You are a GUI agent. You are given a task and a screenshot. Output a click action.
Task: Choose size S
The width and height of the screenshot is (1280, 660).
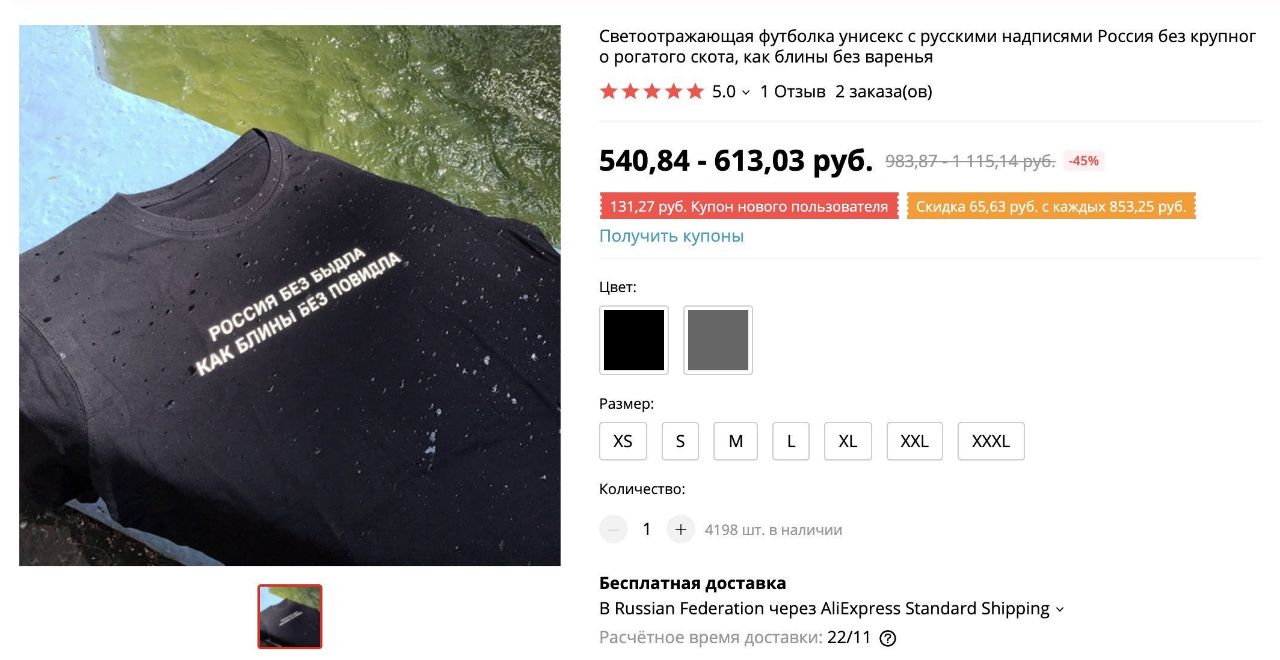click(x=680, y=441)
